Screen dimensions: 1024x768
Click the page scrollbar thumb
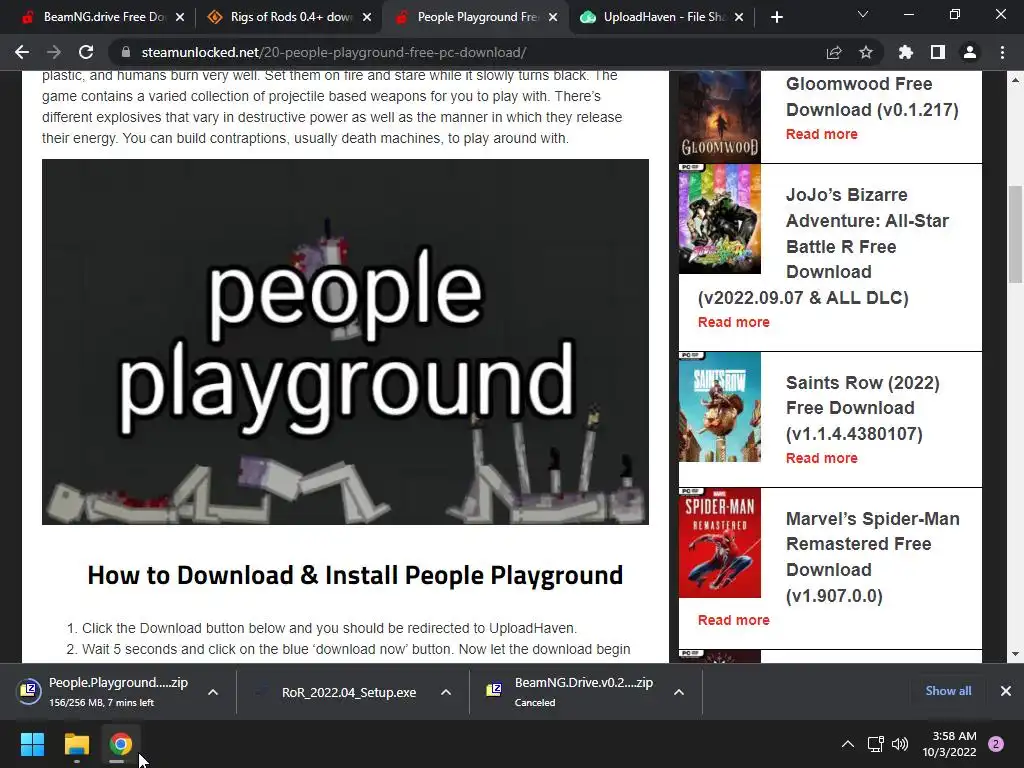click(1016, 233)
